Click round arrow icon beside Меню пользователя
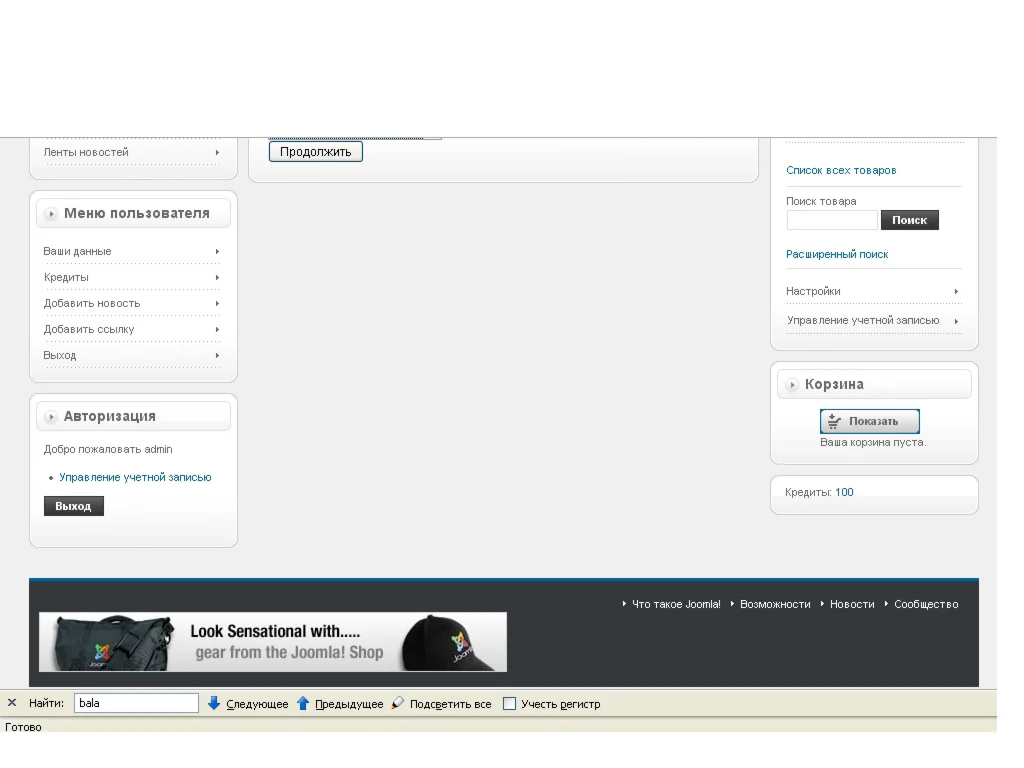Image resolution: width=1024 pixels, height=768 pixels. [51, 214]
